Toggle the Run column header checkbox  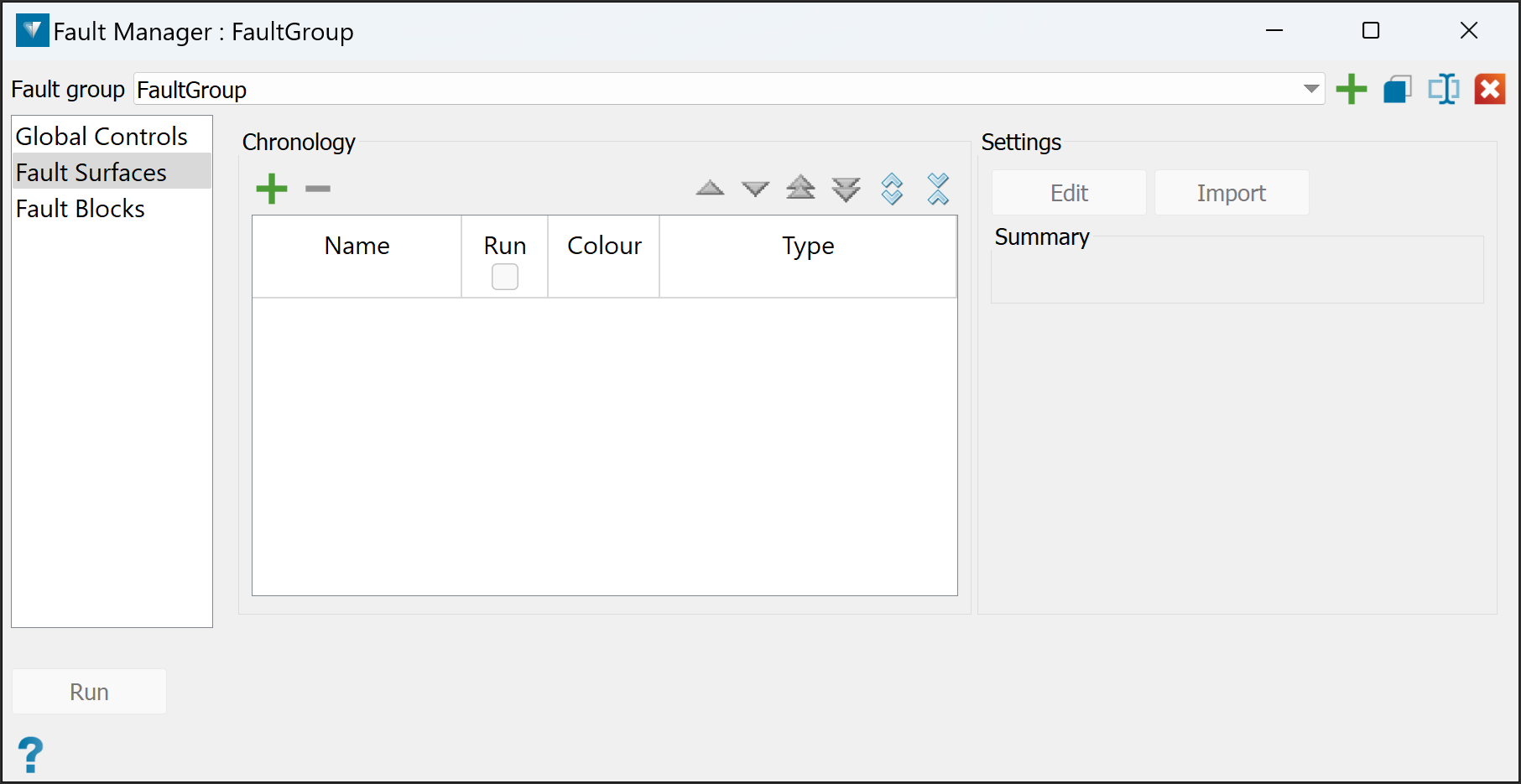[505, 277]
